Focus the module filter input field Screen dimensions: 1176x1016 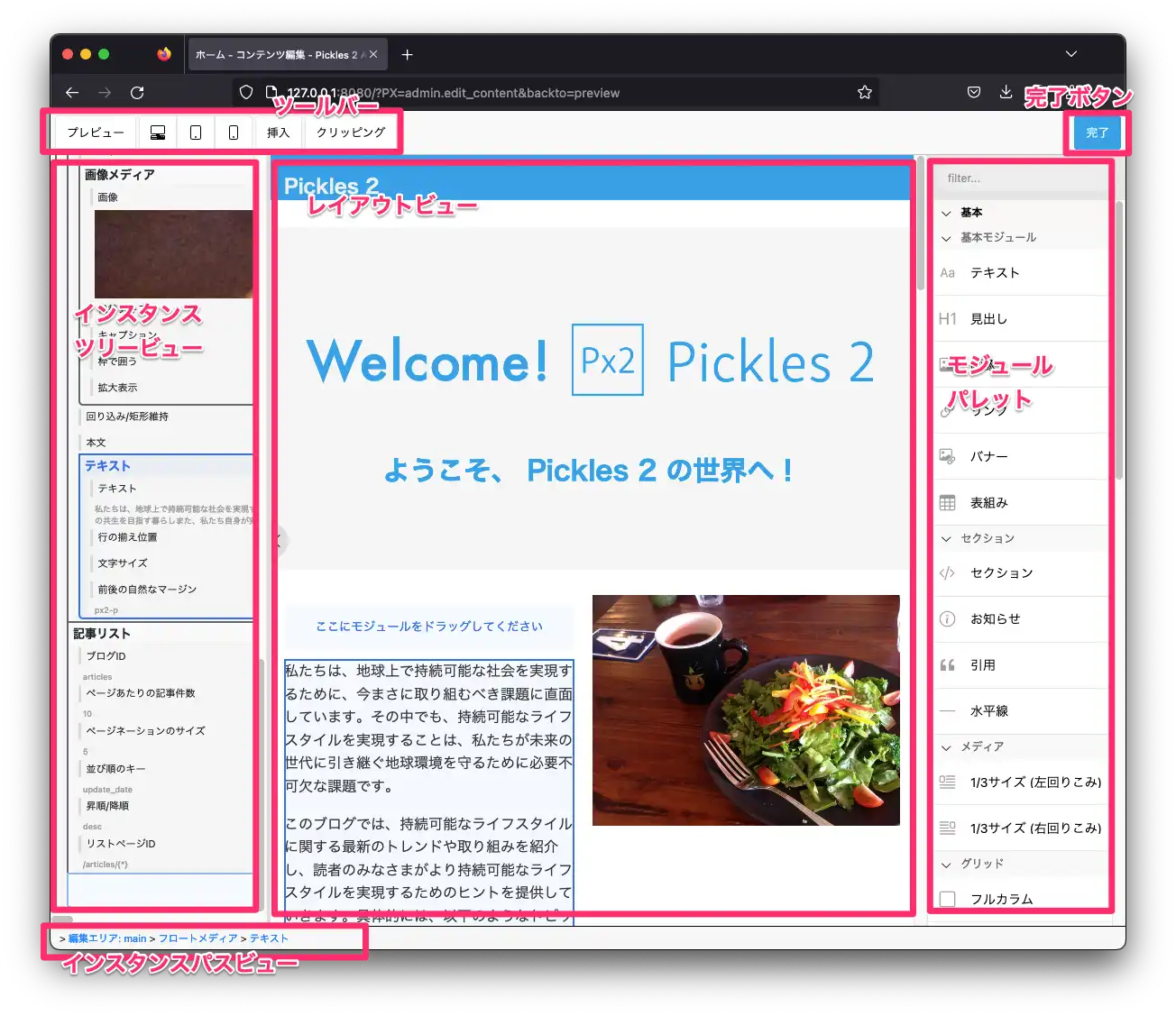(1019, 178)
